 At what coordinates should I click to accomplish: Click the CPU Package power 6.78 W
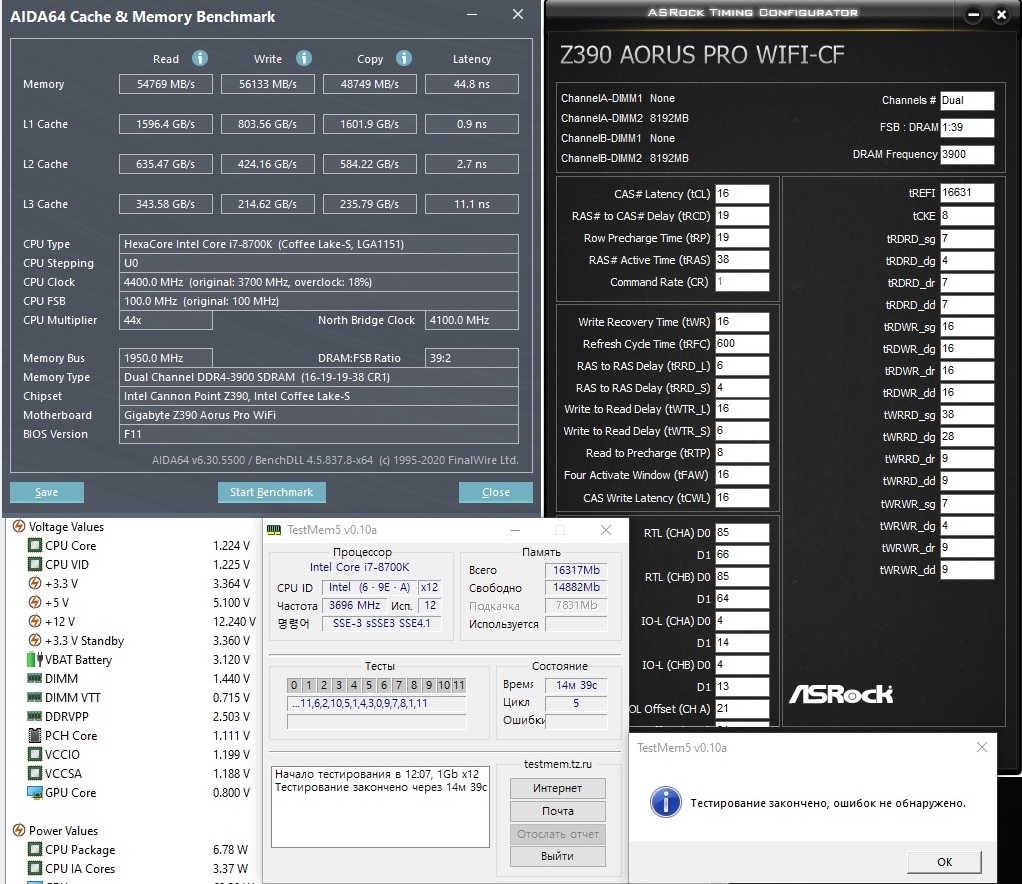[x=230, y=849]
